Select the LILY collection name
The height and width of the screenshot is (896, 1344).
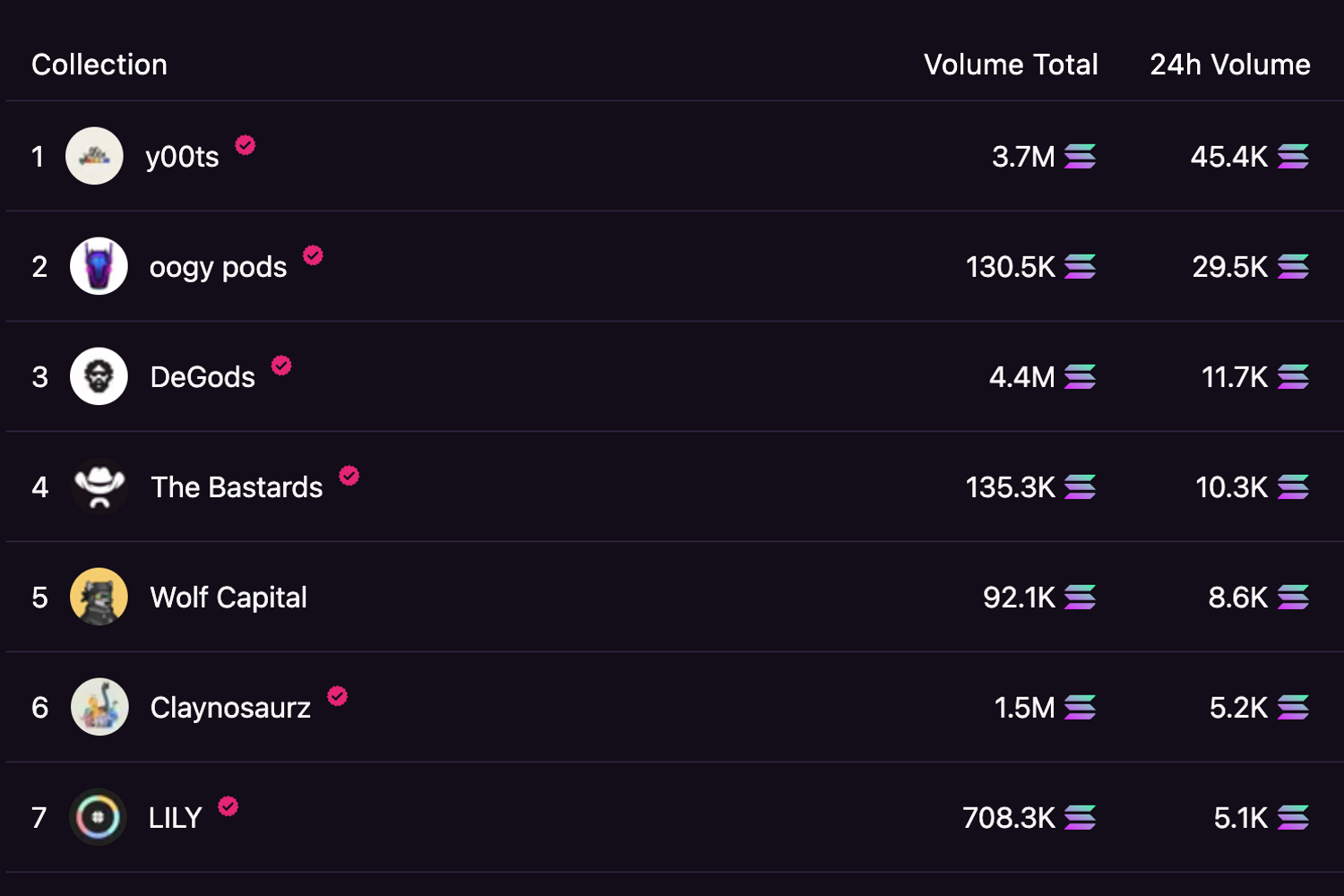click(x=176, y=818)
